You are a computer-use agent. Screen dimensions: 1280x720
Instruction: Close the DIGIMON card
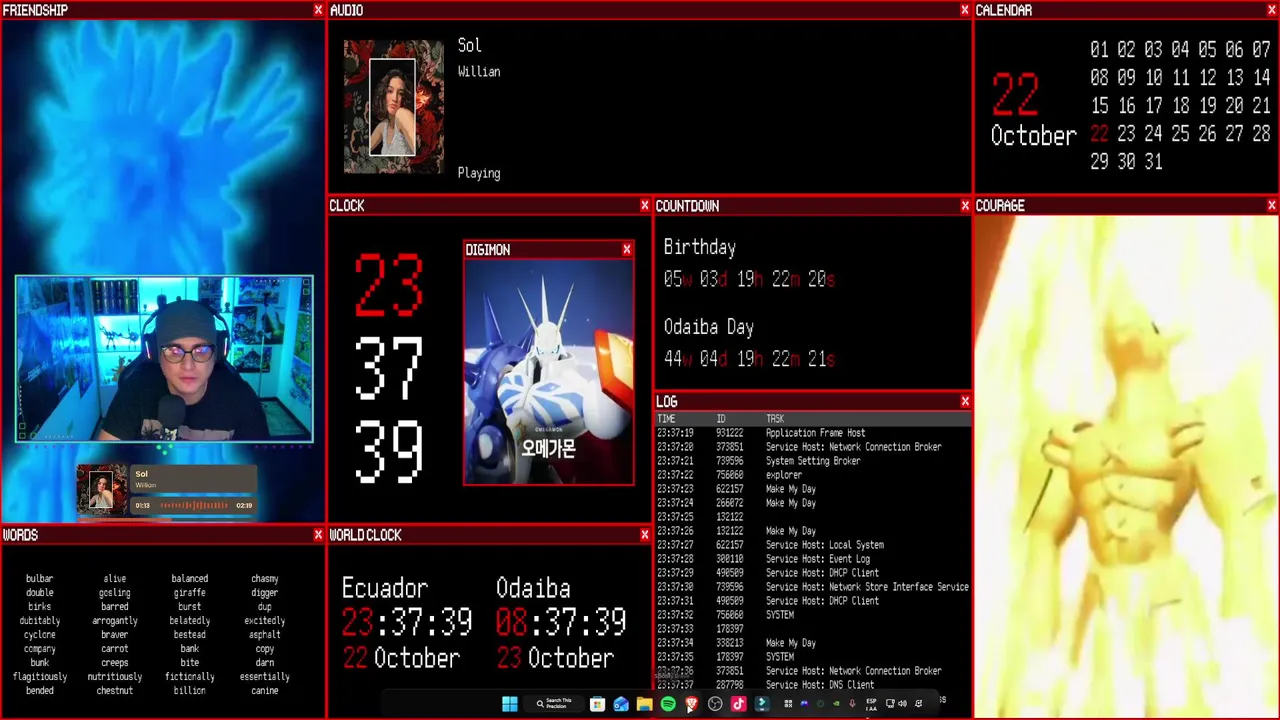[x=627, y=250]
